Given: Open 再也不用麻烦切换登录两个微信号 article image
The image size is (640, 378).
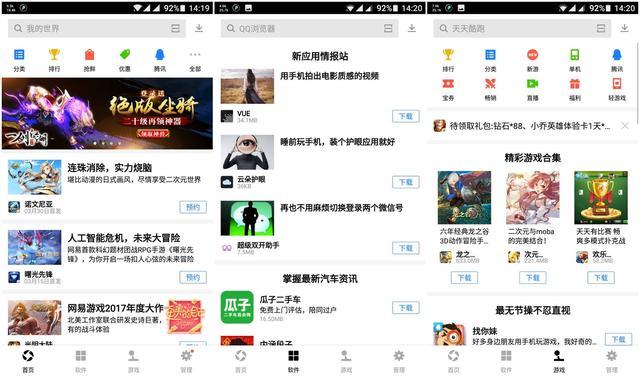Looking at the screenshot, I should (x=247, y=218).
